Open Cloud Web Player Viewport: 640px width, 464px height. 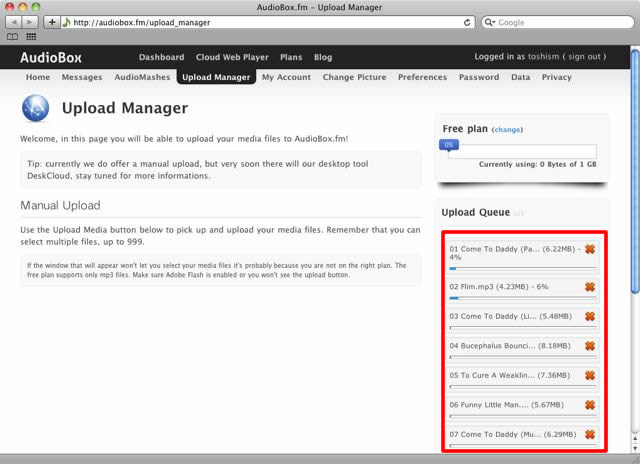tap(232, 57)
